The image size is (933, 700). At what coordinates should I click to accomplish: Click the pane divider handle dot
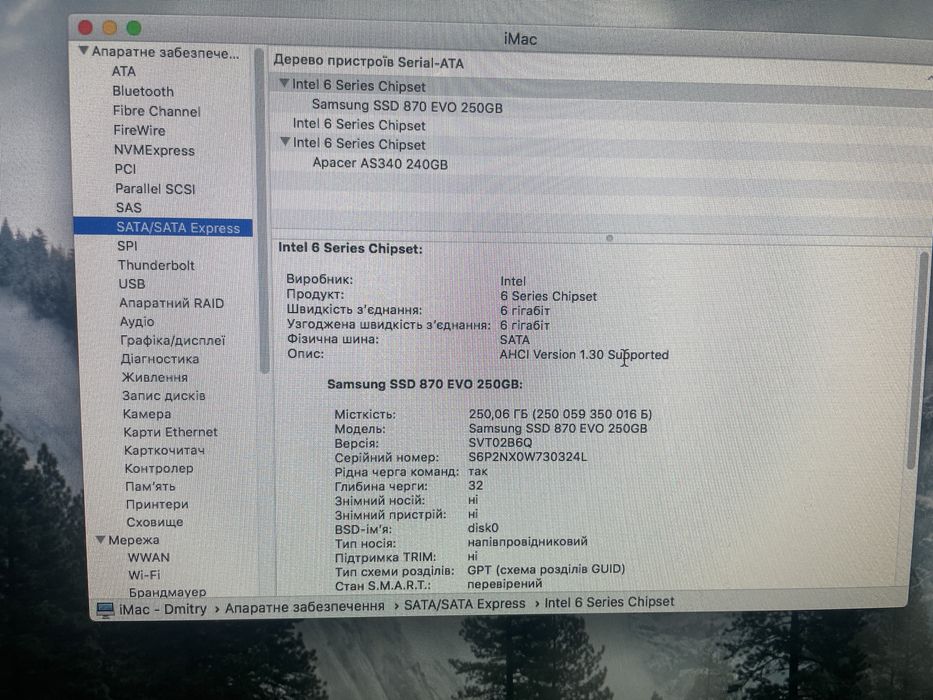(609, 238)
